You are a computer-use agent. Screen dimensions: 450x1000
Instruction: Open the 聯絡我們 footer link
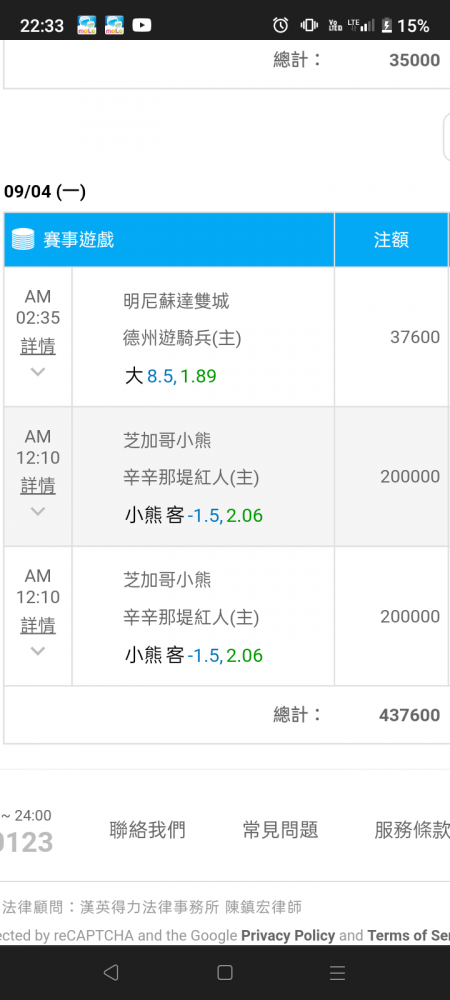pyautogui.click(x=147, y=830)
